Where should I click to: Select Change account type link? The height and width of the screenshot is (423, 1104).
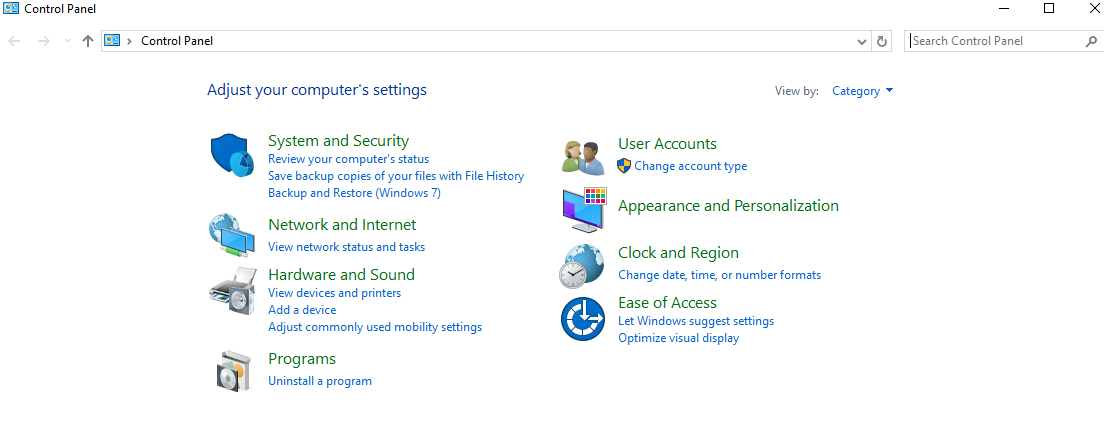click(691, 166)
